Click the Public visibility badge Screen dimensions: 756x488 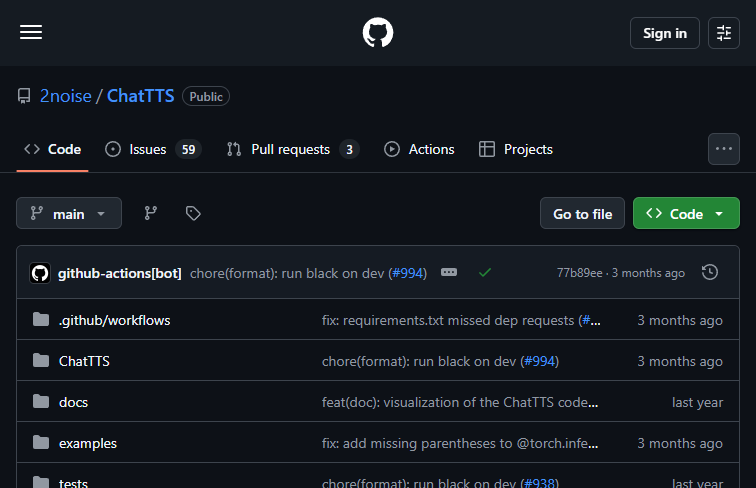(206, 96)
